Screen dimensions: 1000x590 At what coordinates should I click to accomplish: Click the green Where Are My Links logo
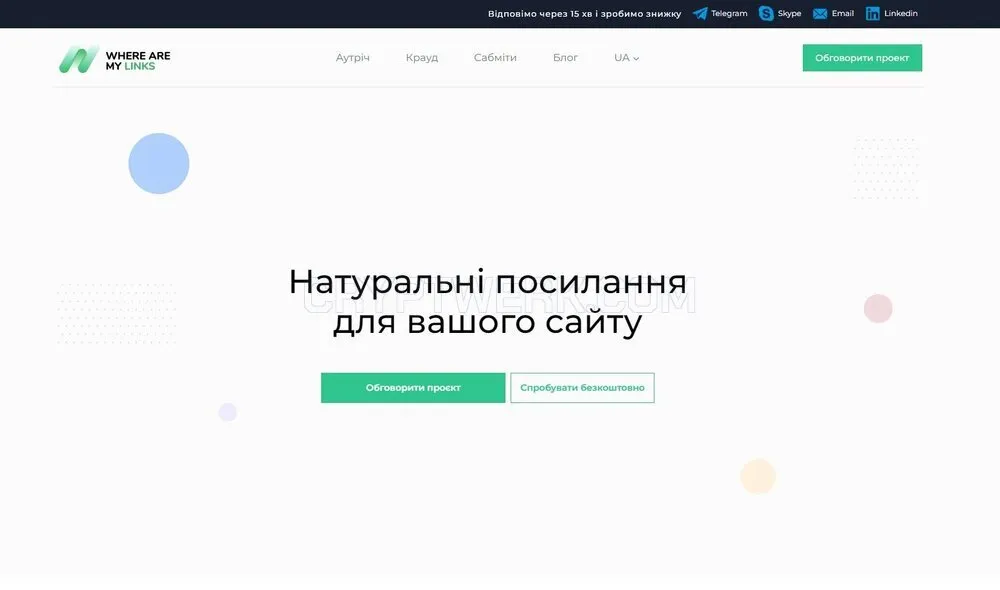click(79, 59)
